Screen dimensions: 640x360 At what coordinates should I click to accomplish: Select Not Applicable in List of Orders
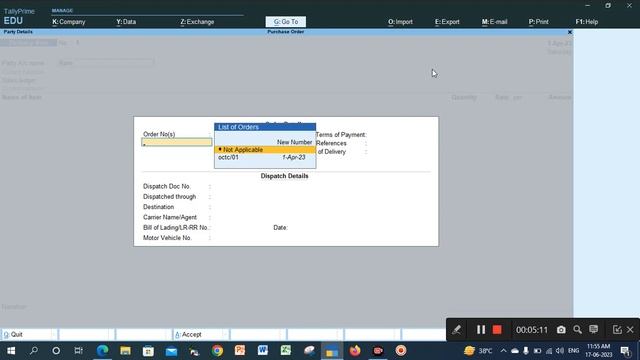(265, 150)
